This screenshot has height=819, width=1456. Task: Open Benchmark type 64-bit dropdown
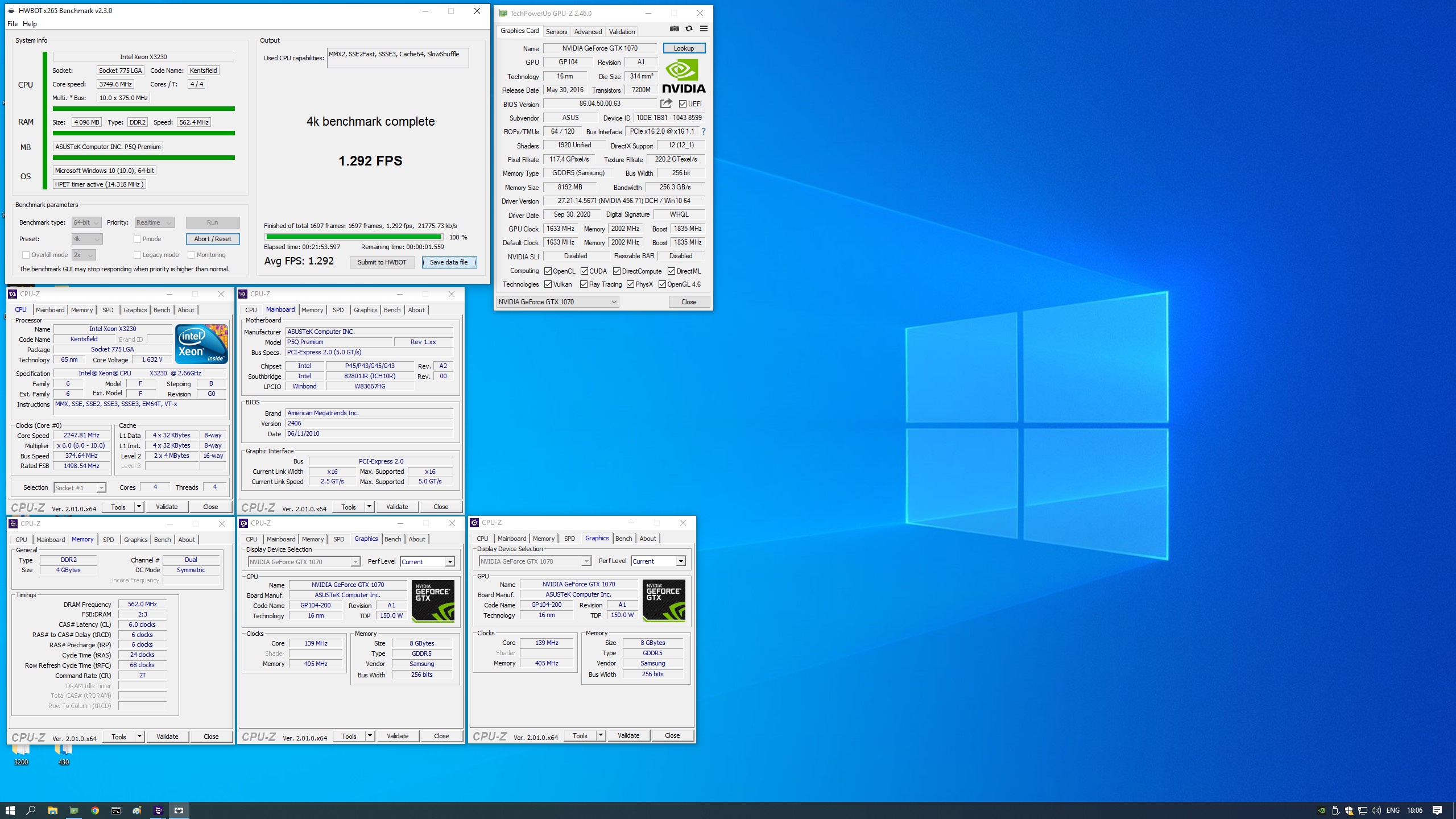point(86,222)
